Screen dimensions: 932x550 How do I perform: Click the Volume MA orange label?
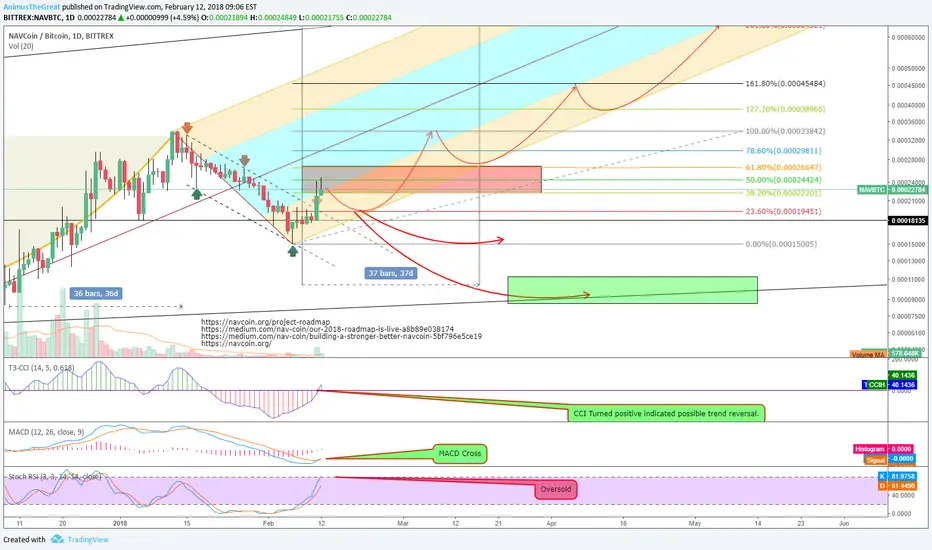coord(868,354)
